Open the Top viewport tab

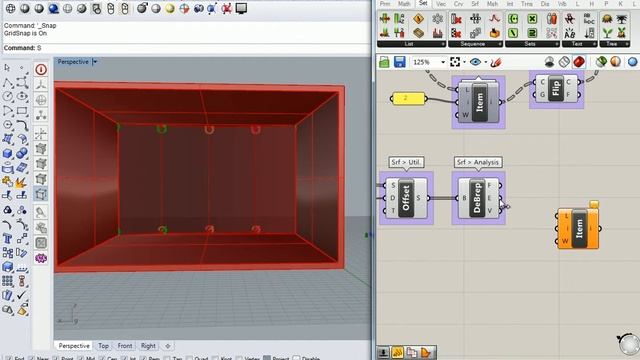[103, 346]
